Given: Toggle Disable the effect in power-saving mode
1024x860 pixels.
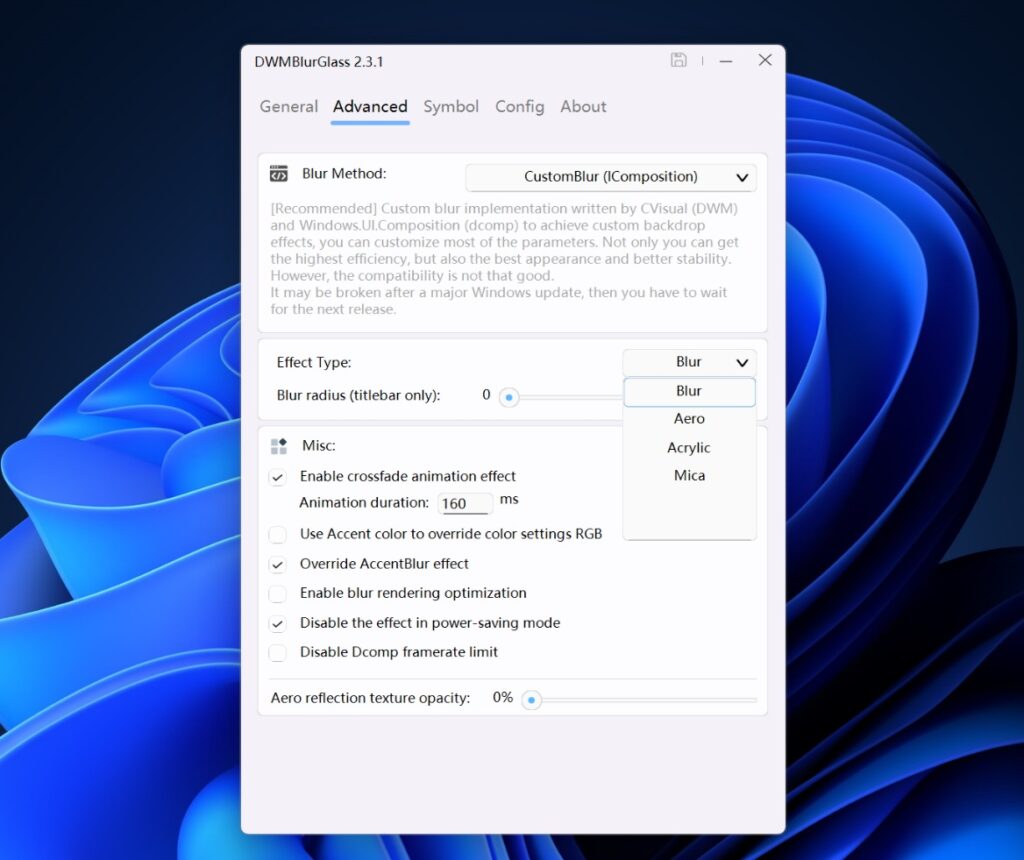Looking at the screenshot, I should point(278,623).
